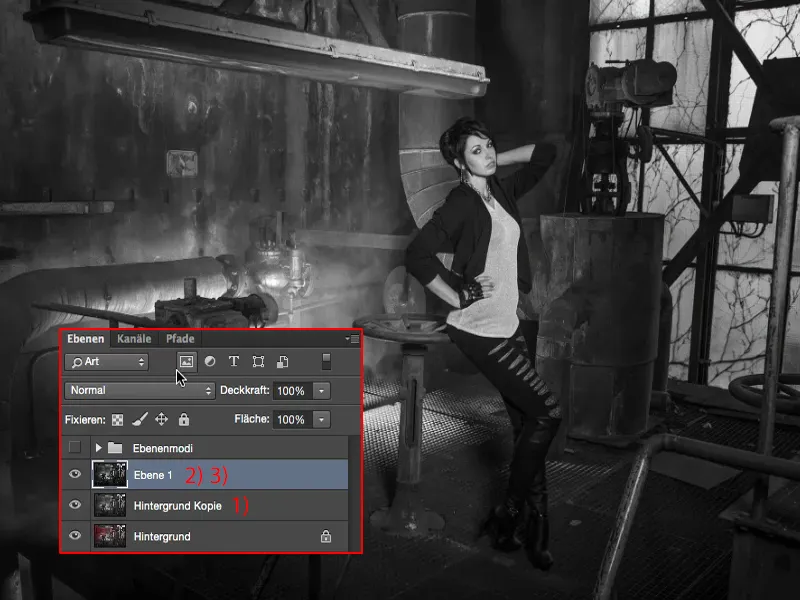Open the Kanäle tab

click(x=134, y=339)
